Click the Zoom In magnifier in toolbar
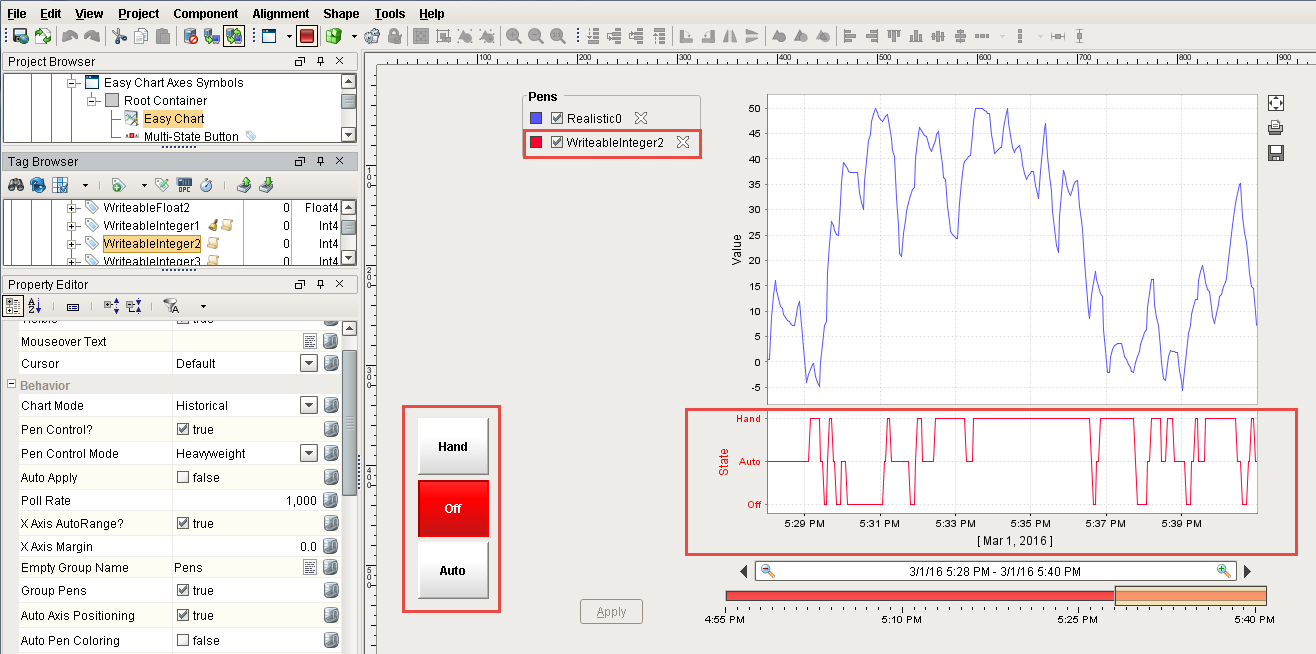 pos(513,36)
